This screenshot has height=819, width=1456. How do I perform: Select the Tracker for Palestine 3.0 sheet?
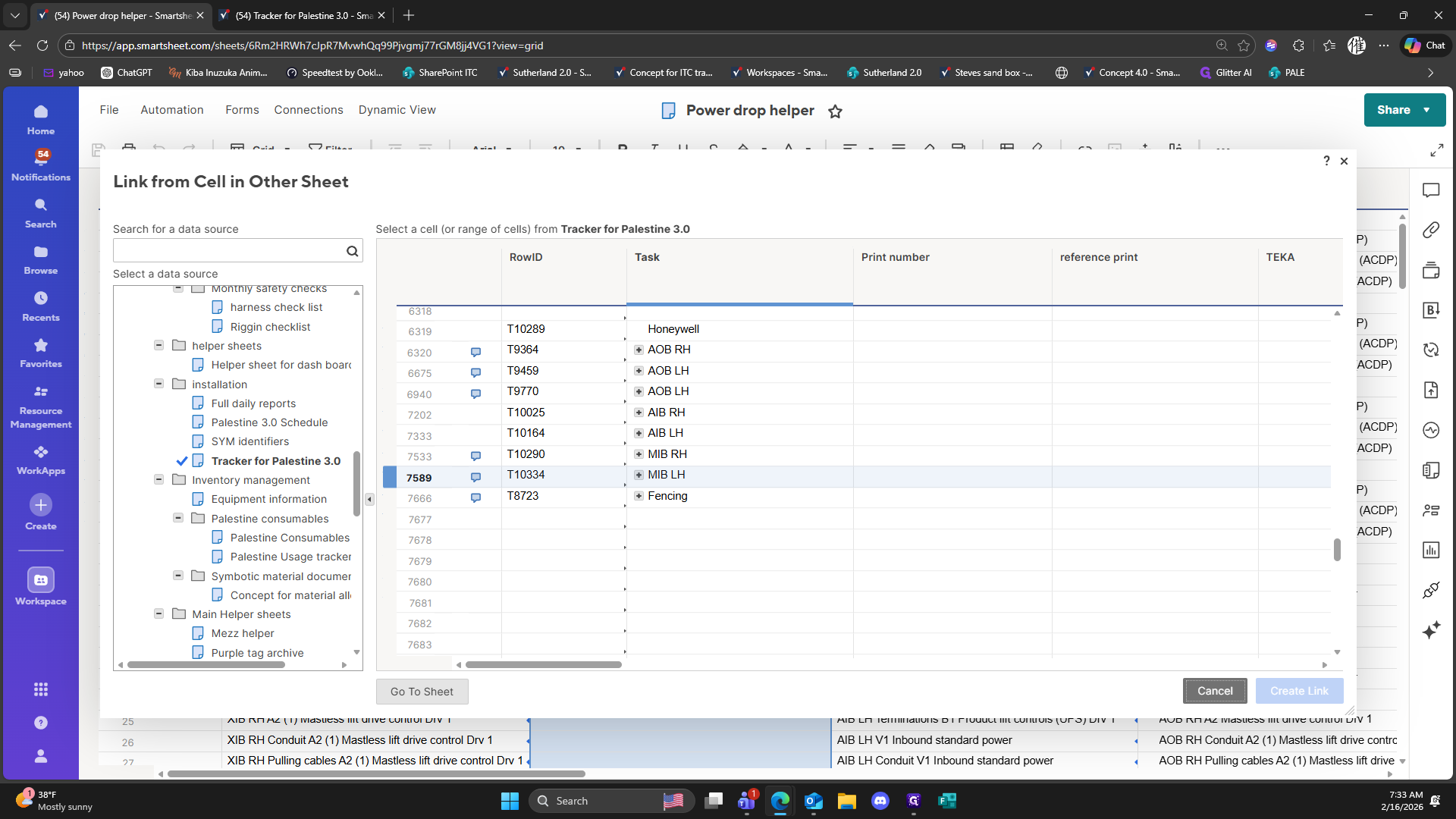pyautogui.click(x=275, y=461)
